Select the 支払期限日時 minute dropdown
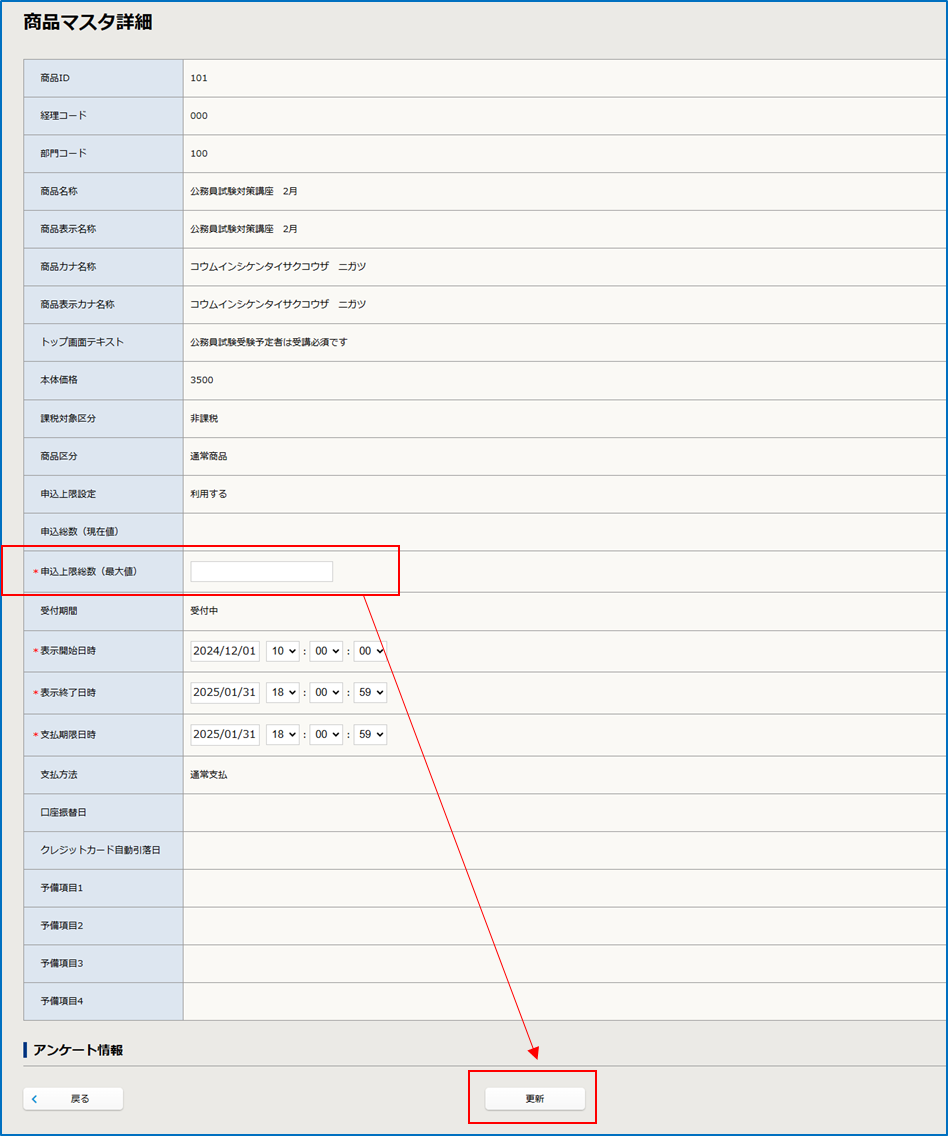 tap(326, 735)
